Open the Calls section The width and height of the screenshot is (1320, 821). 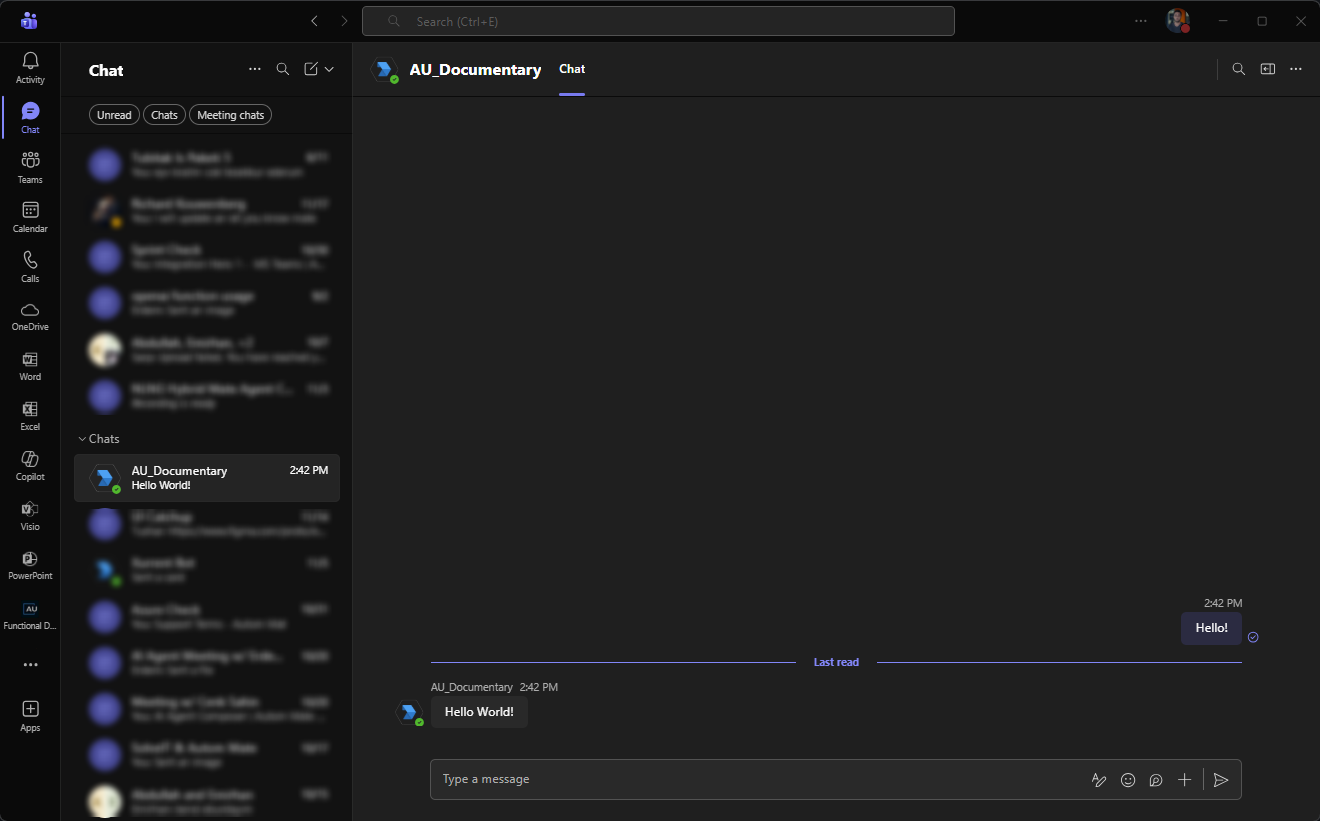pos(30,266)
